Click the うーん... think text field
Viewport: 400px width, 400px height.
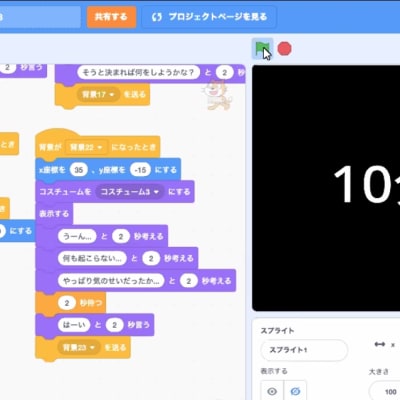(77, 236)
